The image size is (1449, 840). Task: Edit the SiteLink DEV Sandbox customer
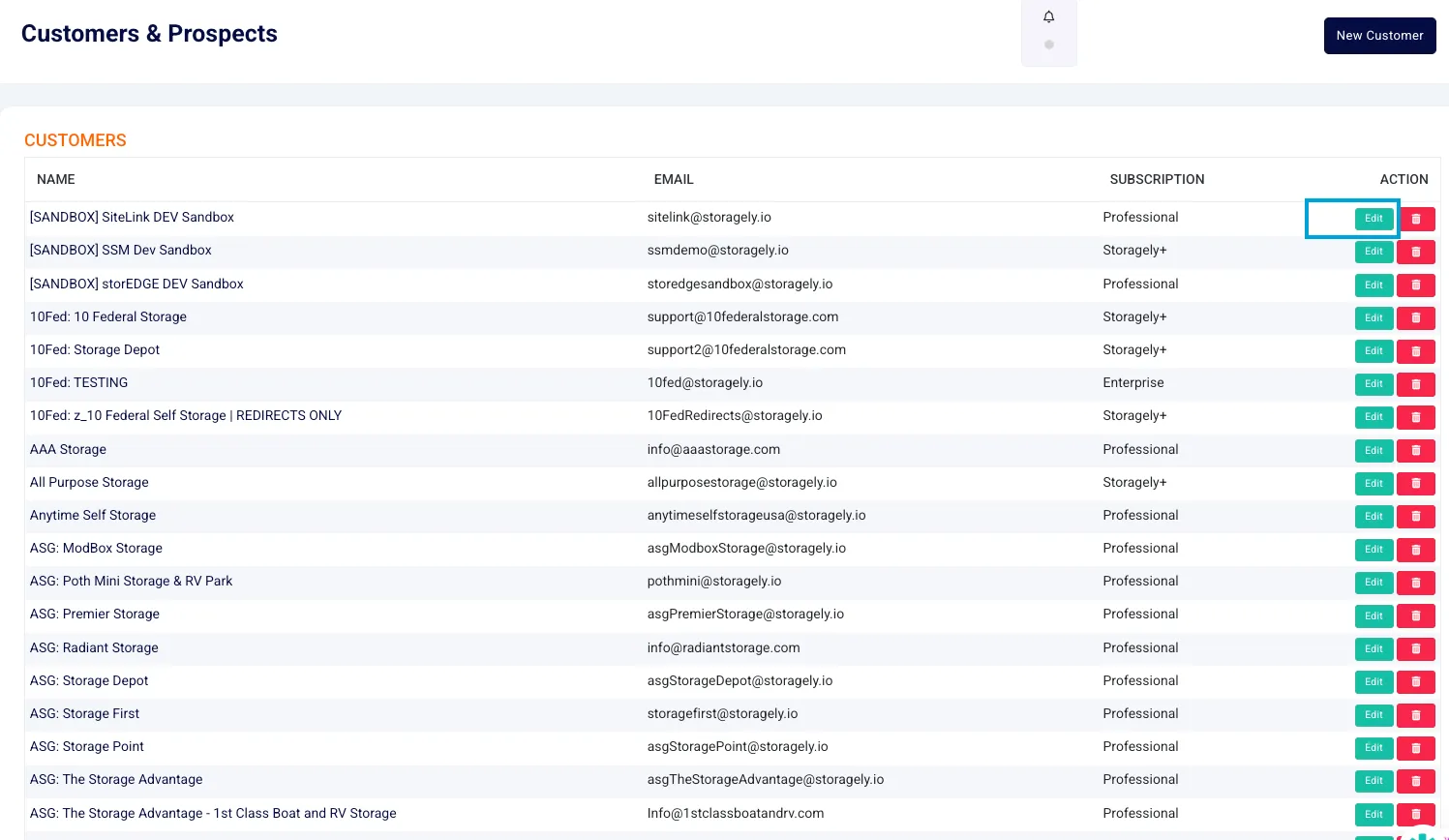[x=1374, y=219]
